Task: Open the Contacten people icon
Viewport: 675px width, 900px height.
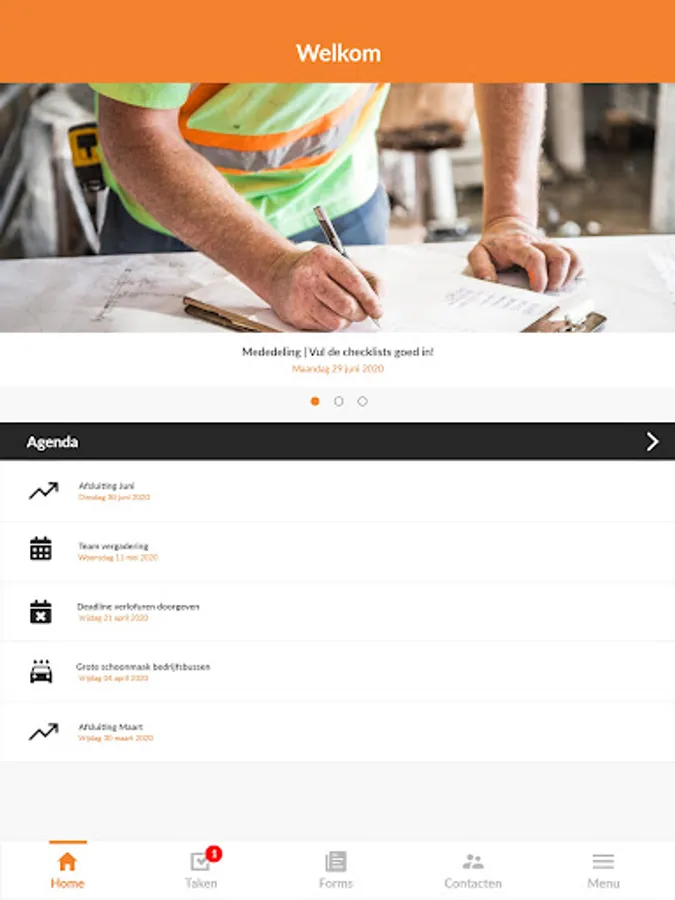Action: (x=473, y=861)
